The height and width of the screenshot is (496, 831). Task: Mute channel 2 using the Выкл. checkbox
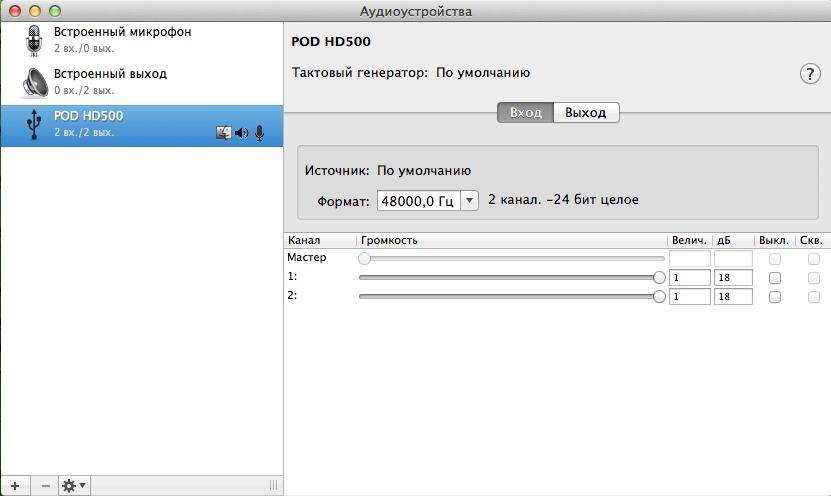774,297
